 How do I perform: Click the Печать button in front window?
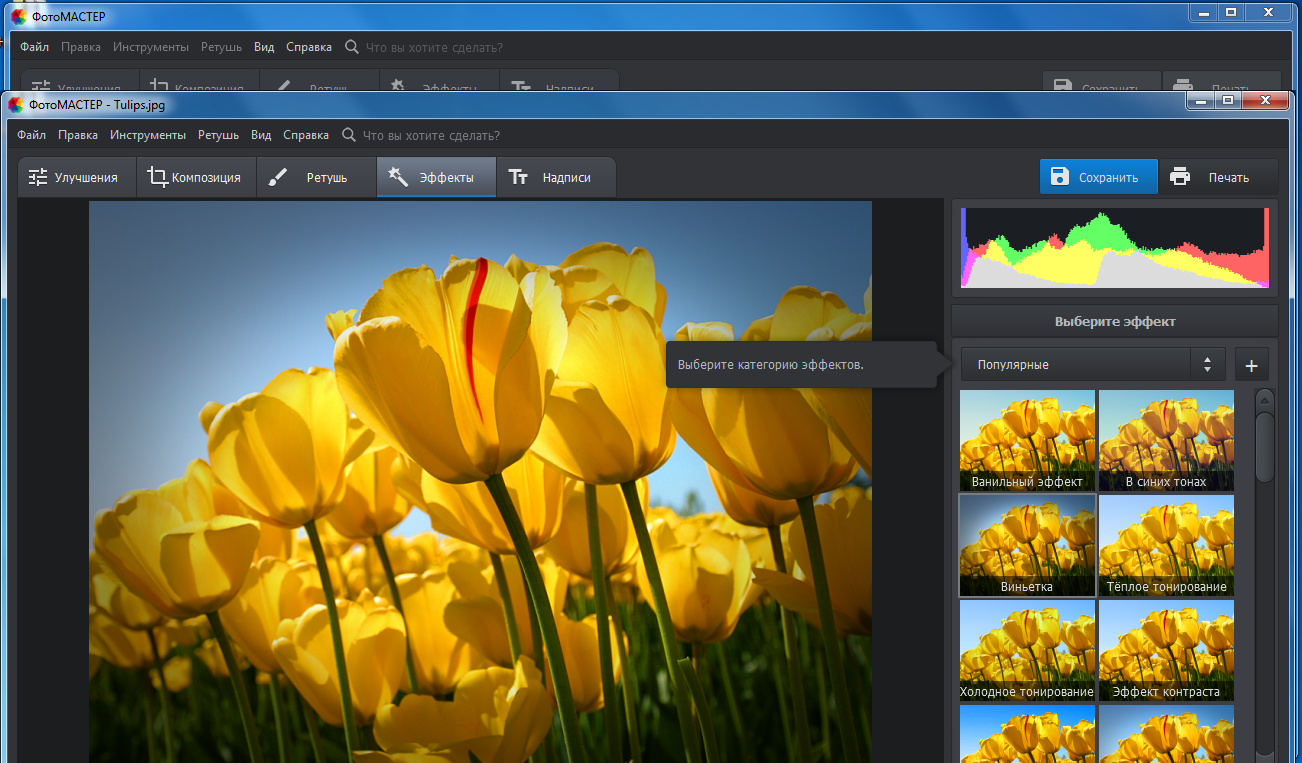coord(1218,177)
